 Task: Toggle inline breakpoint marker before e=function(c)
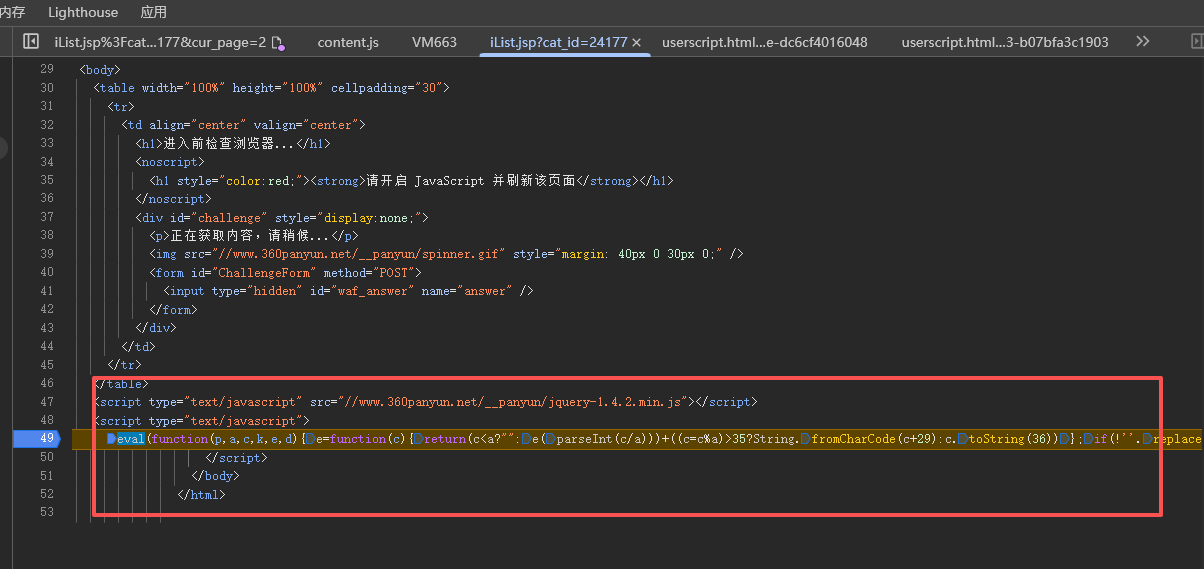[310, 439]
